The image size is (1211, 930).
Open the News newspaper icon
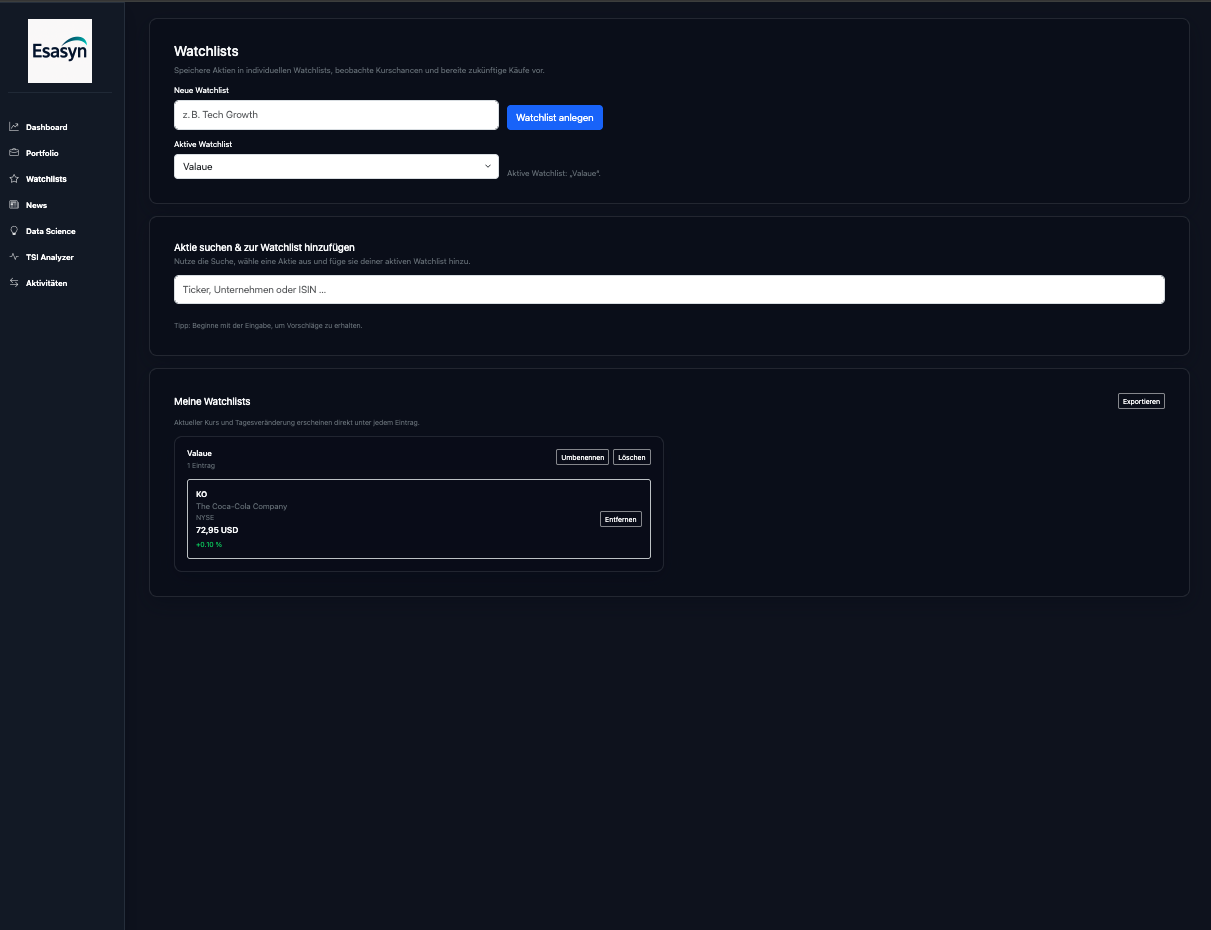tap(14, 205)
